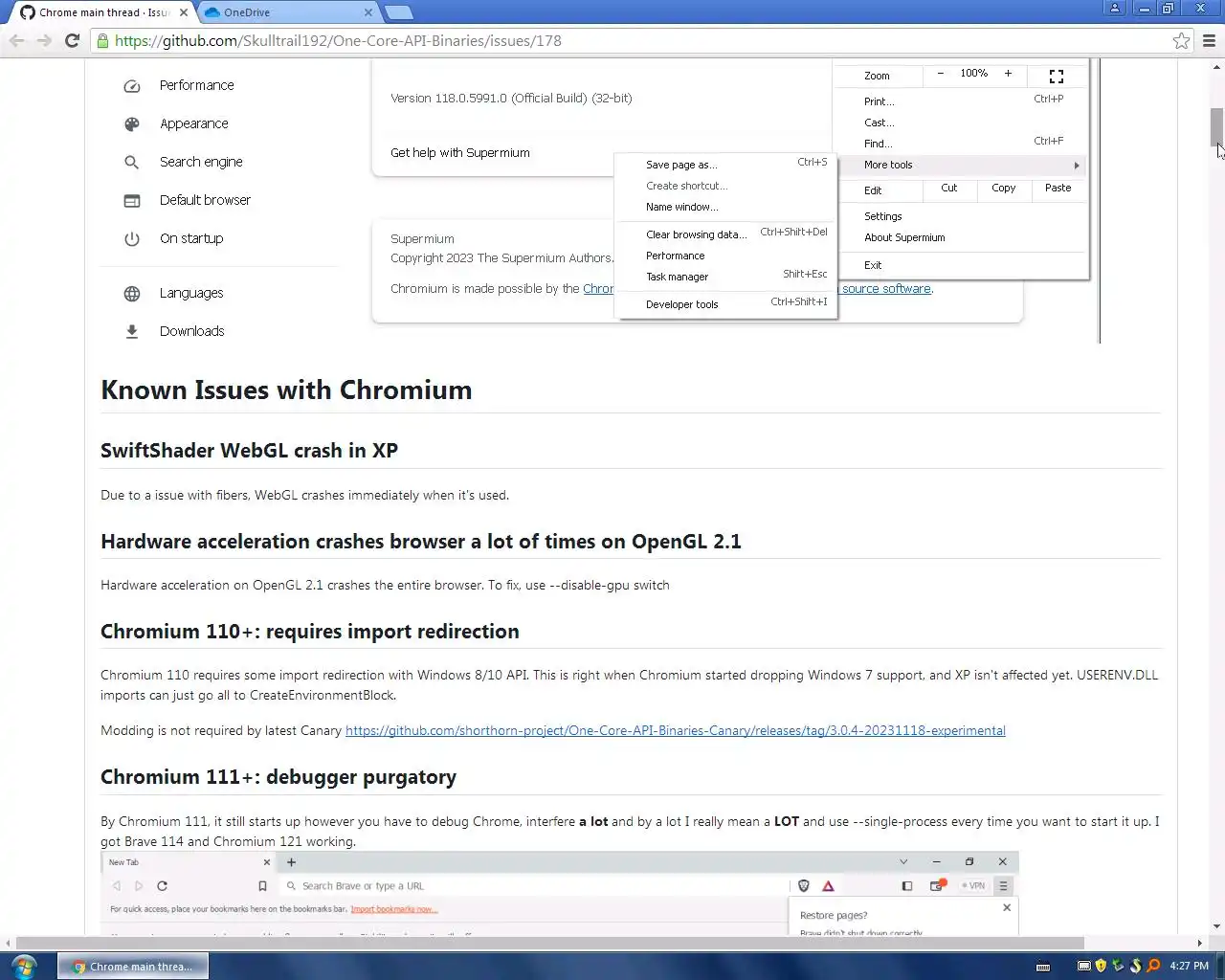Reload the GitHub issue page

[72, 40]
